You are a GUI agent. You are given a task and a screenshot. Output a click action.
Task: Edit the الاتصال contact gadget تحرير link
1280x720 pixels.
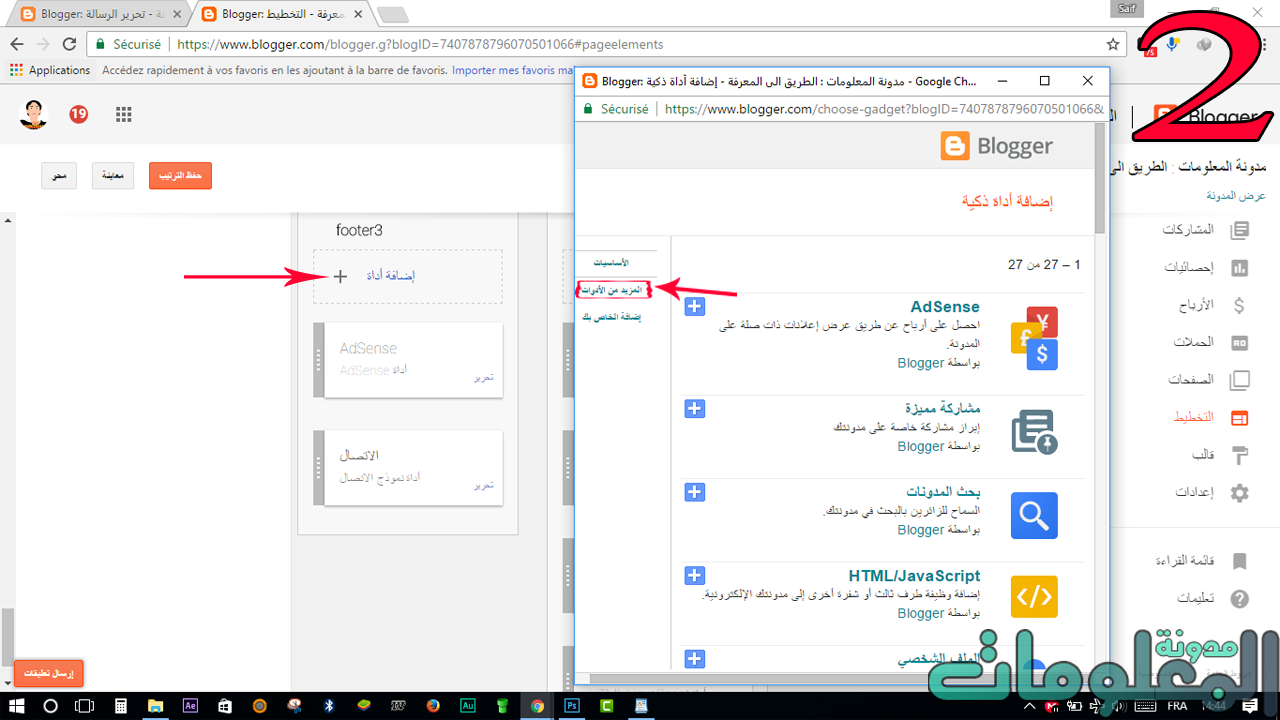tap(483, 485)
